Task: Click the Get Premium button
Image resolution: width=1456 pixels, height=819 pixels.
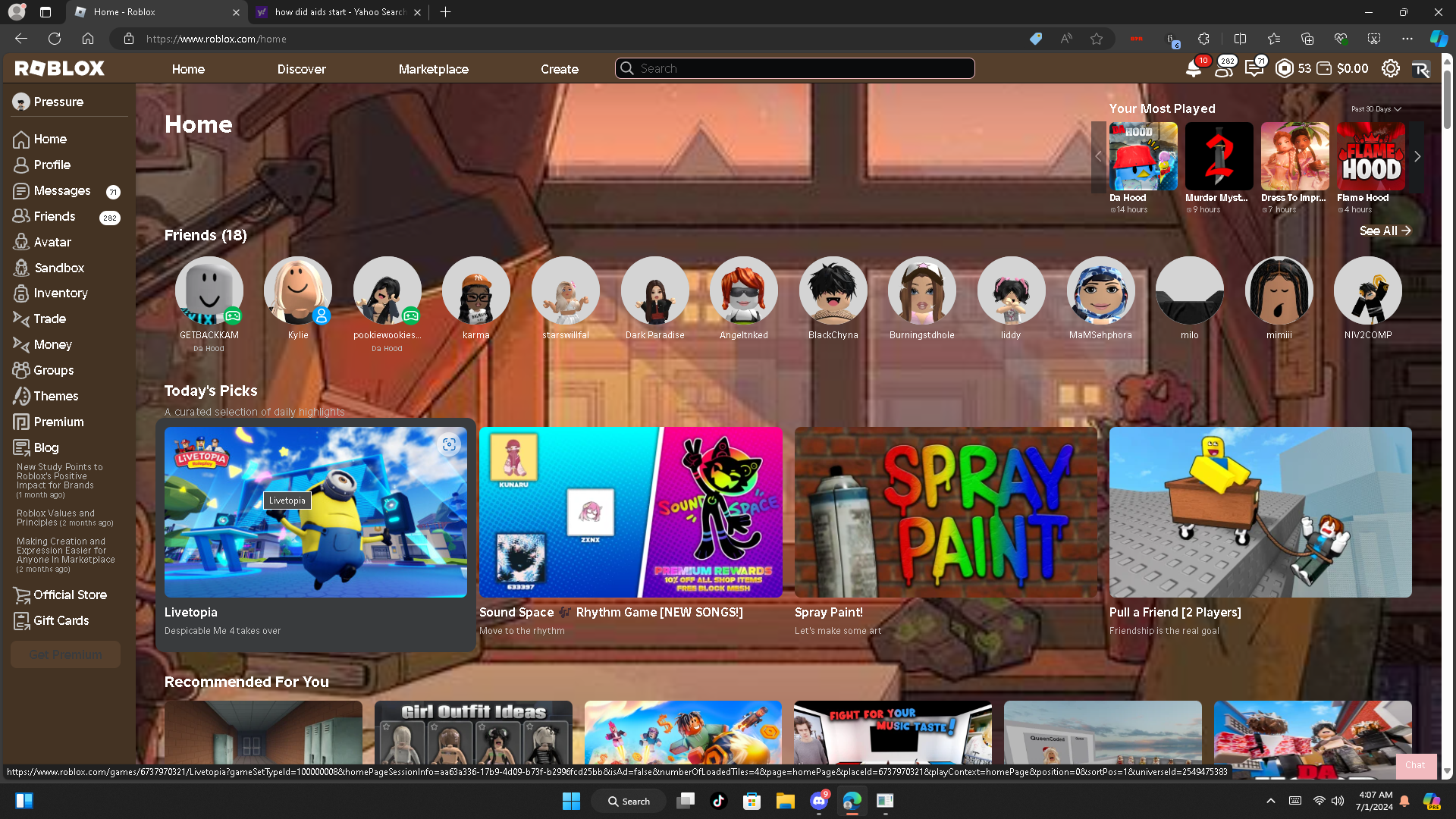Action: pos(65,654)
